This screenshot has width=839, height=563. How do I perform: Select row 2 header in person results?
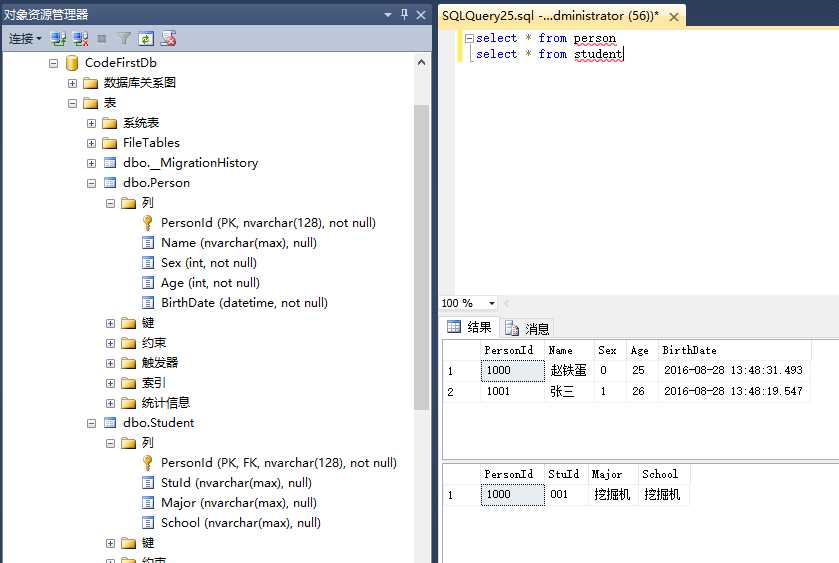(461, 392)
